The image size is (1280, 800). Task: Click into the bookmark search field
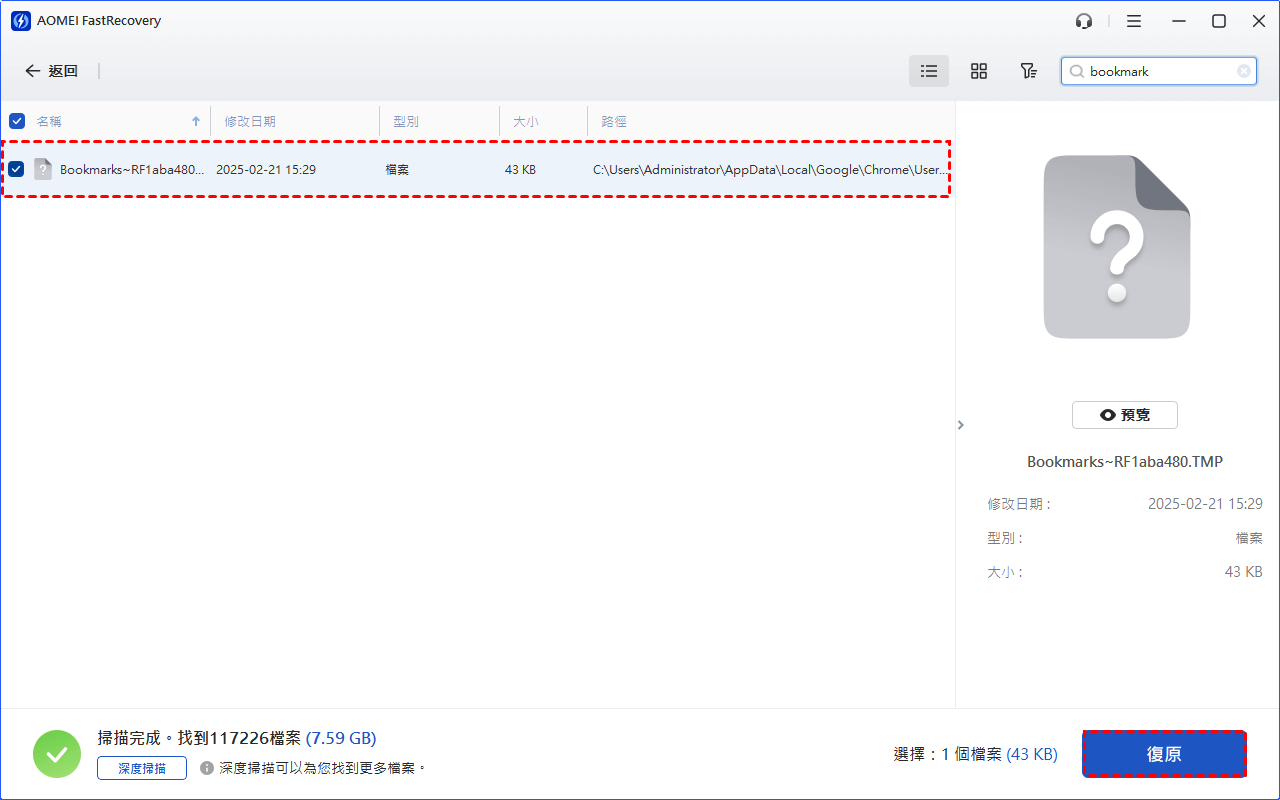(1159, 71)
